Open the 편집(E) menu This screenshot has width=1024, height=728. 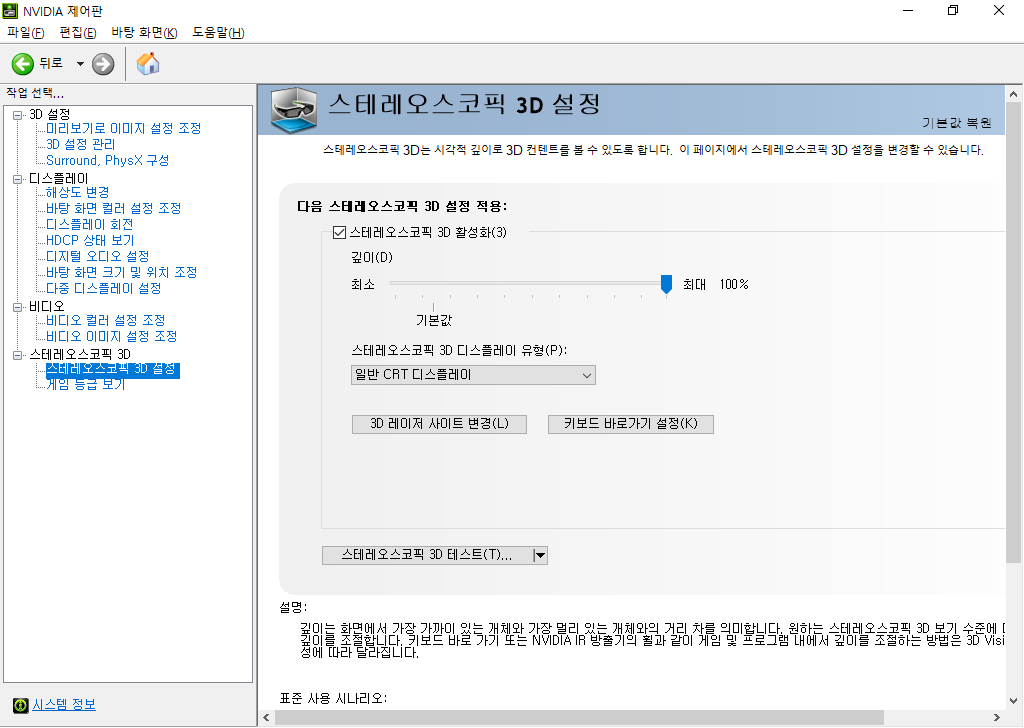point(78,33)
